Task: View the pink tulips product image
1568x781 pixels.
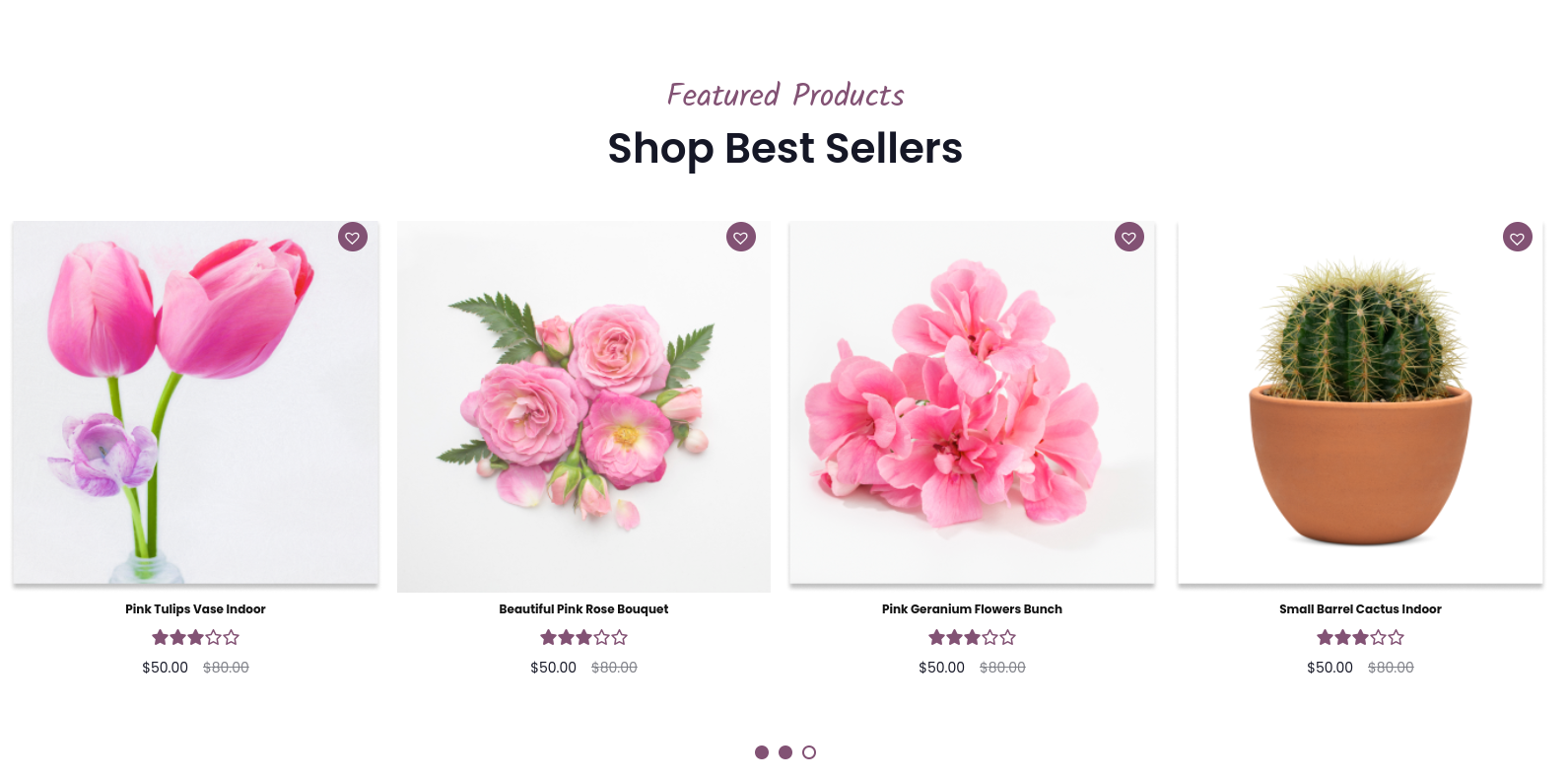Action: point(195,402)
